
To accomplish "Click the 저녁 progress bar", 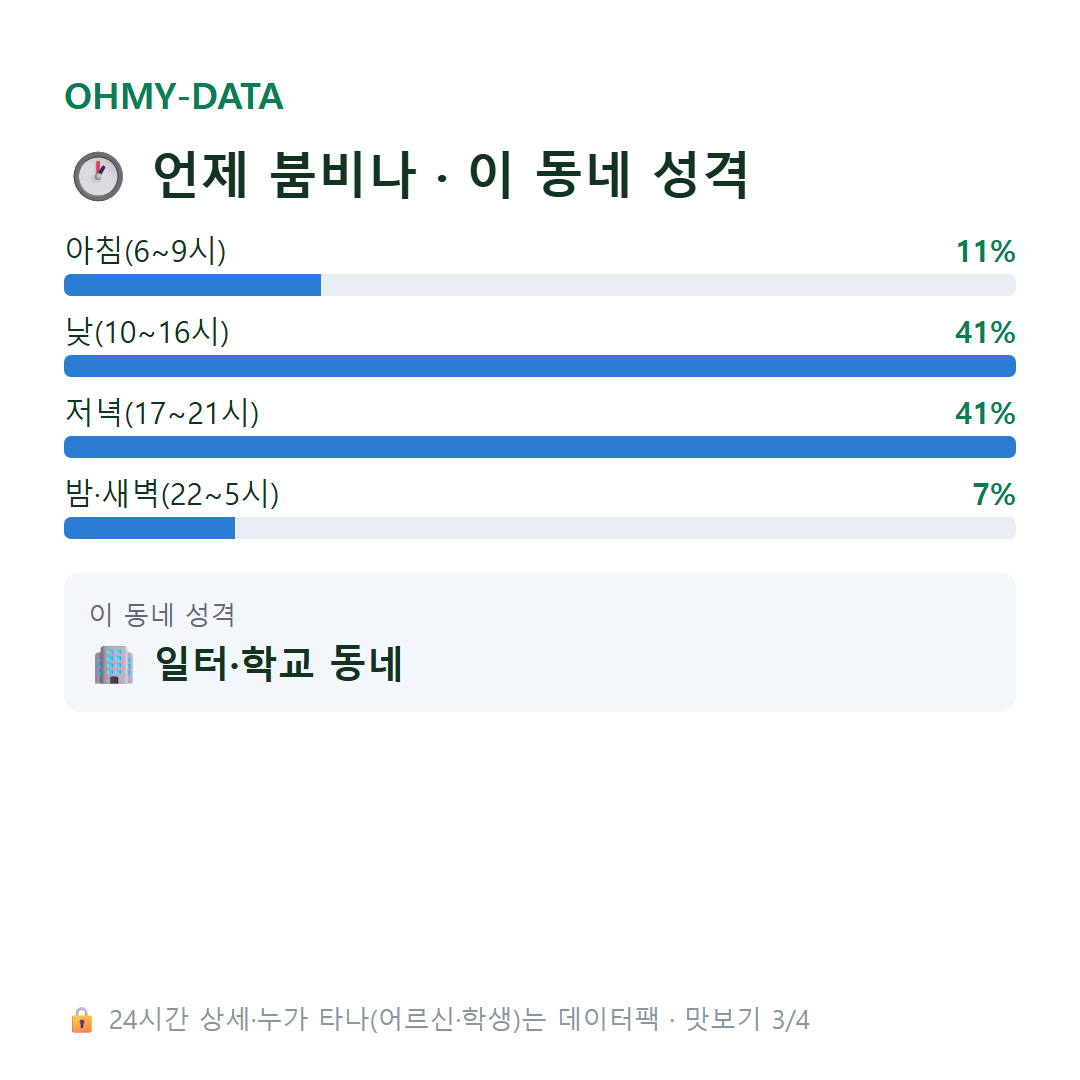I will [539, 447].
